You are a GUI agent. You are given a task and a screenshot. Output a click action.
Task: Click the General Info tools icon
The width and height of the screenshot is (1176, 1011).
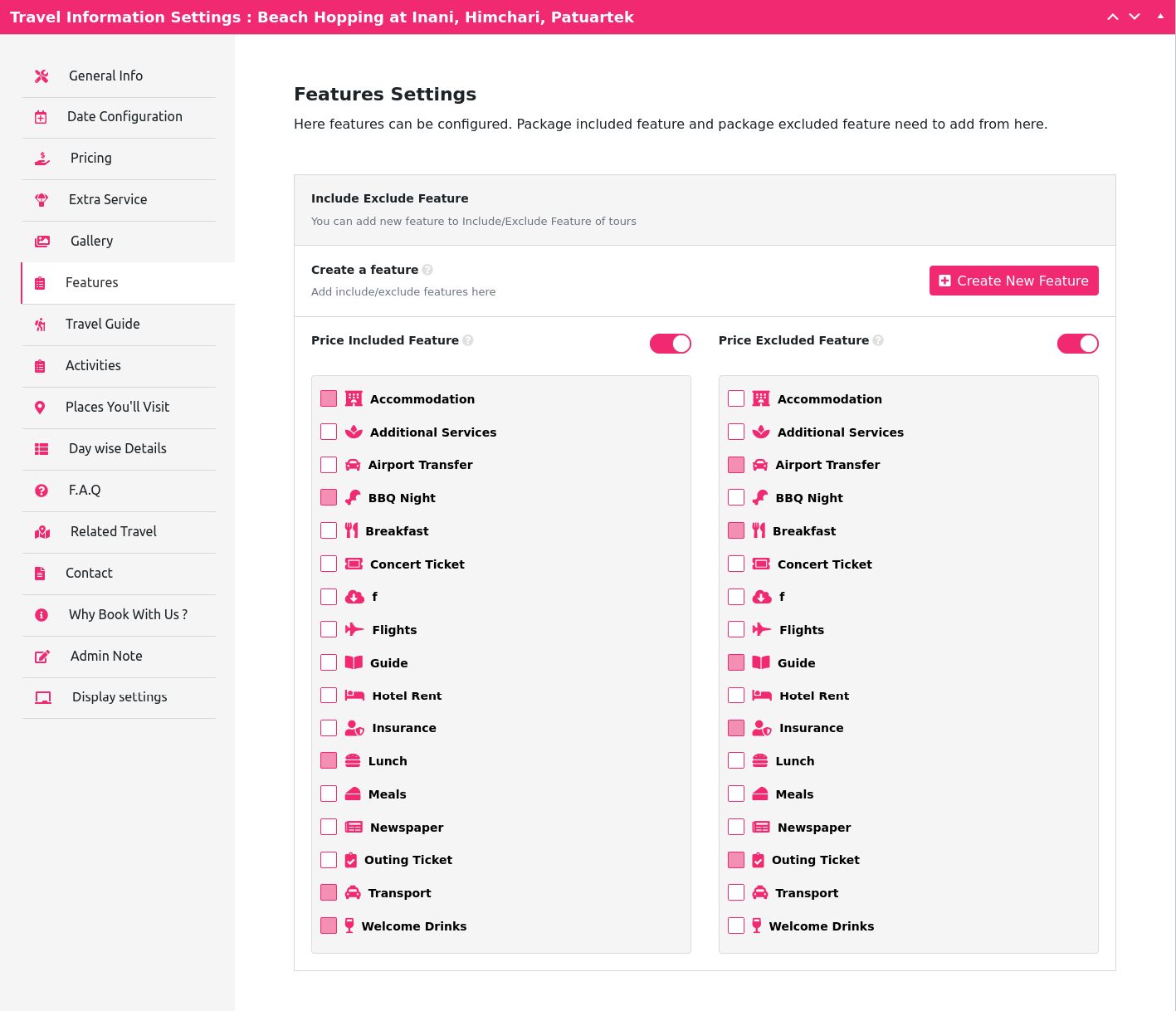41,76
